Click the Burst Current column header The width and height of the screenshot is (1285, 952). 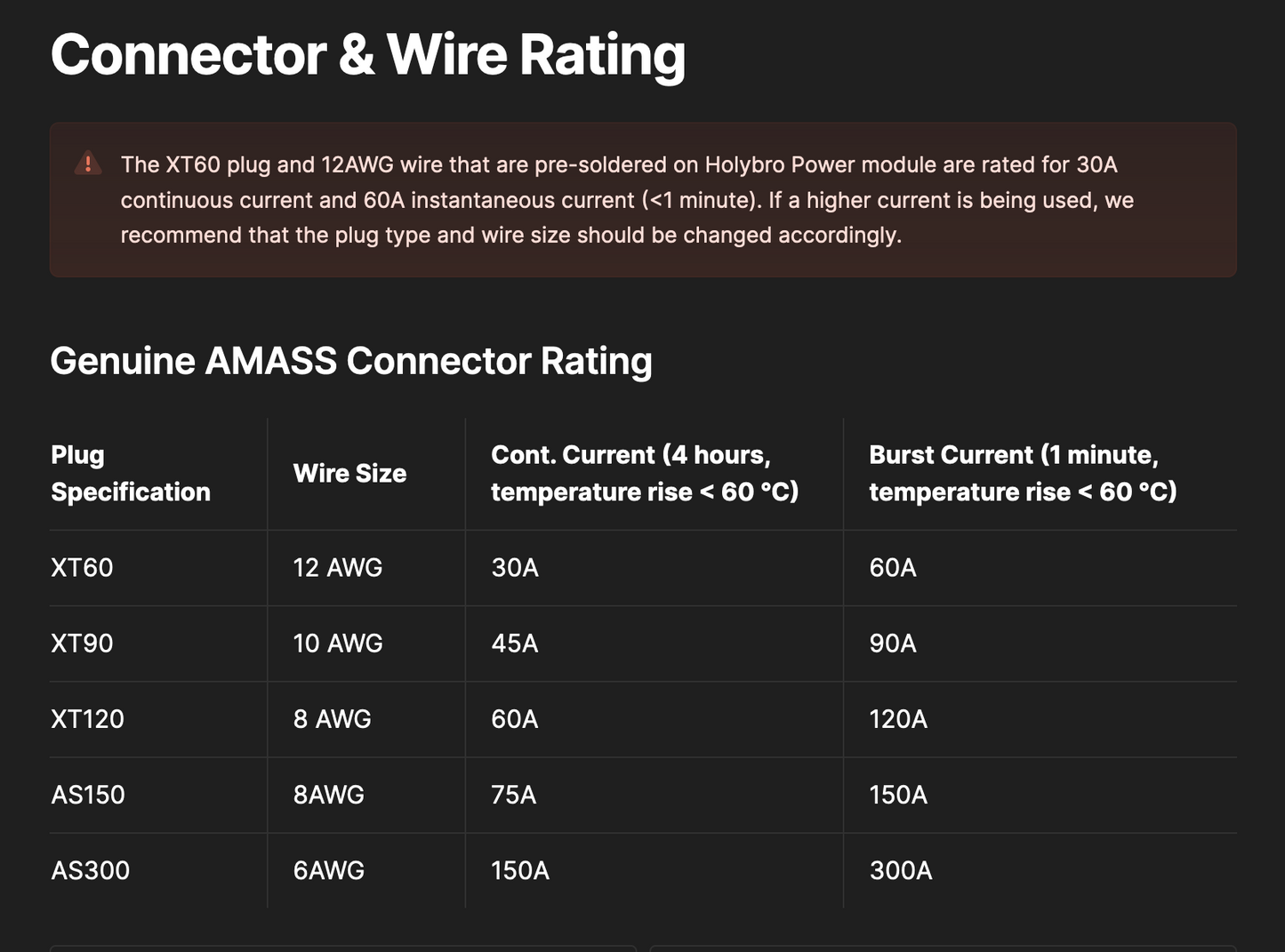(1023, 473)
